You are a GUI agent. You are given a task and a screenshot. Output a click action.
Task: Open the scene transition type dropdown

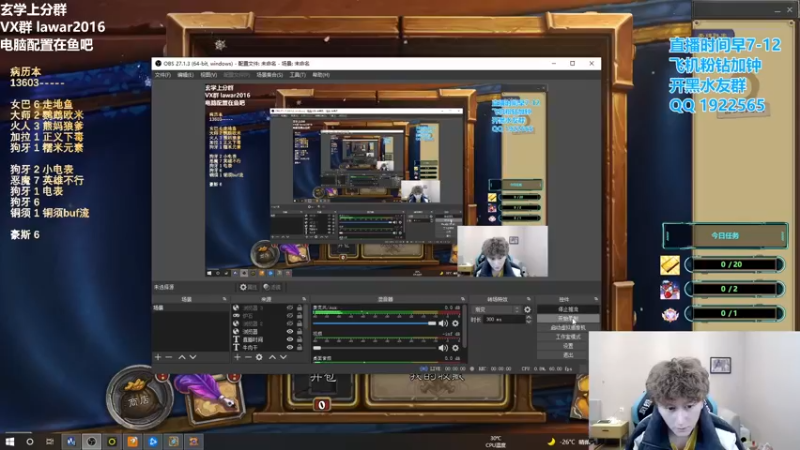point(497,309)
